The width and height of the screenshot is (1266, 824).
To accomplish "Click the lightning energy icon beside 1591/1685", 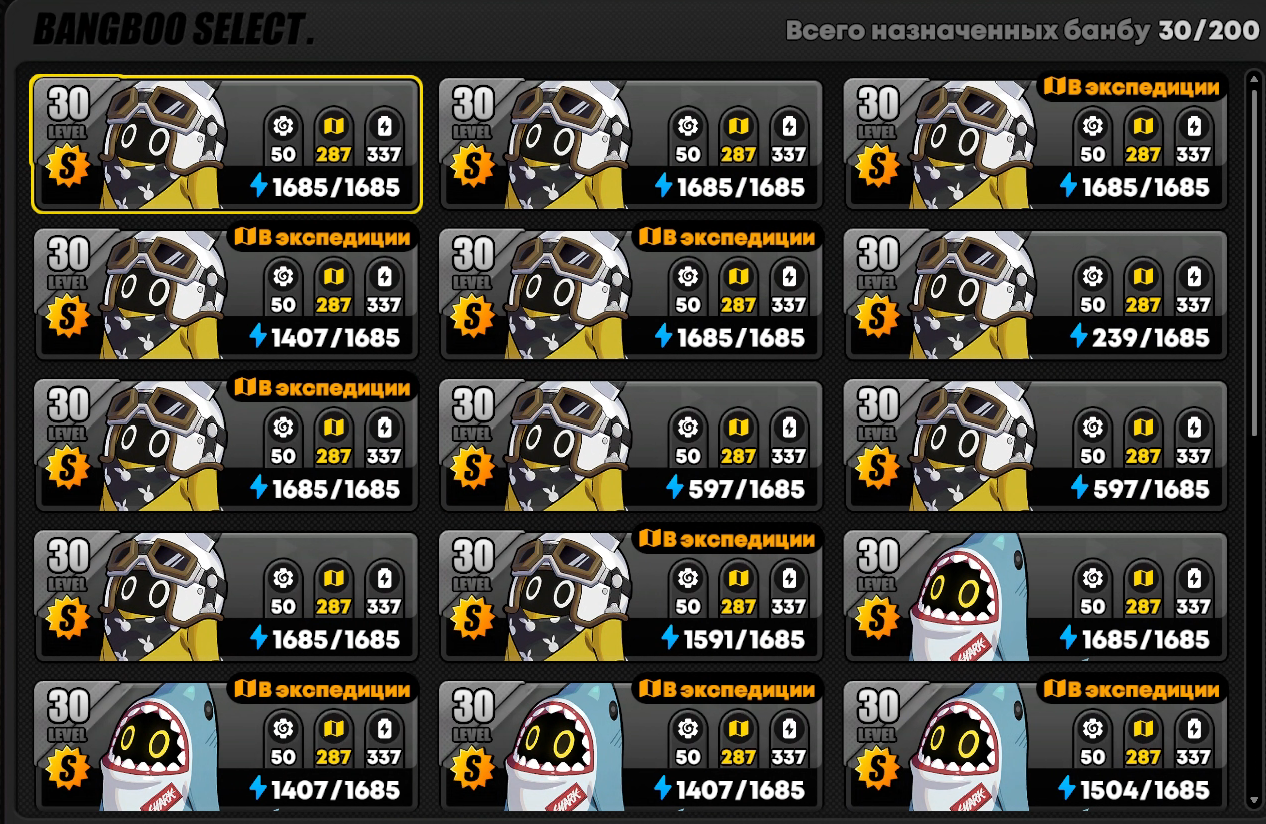I will (670, 638).
